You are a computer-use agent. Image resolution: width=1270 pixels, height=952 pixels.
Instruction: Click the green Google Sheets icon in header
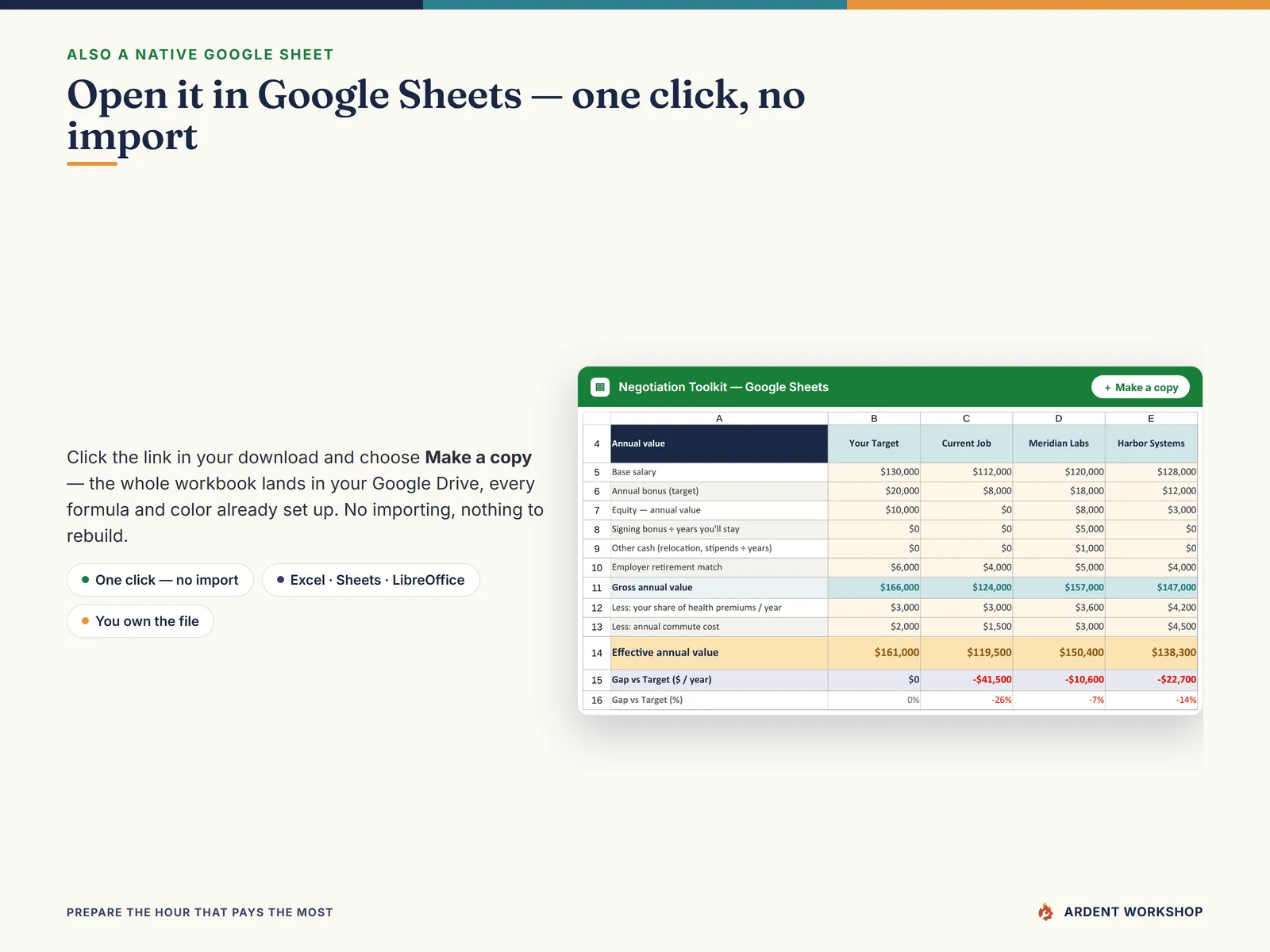coord(600,387)
